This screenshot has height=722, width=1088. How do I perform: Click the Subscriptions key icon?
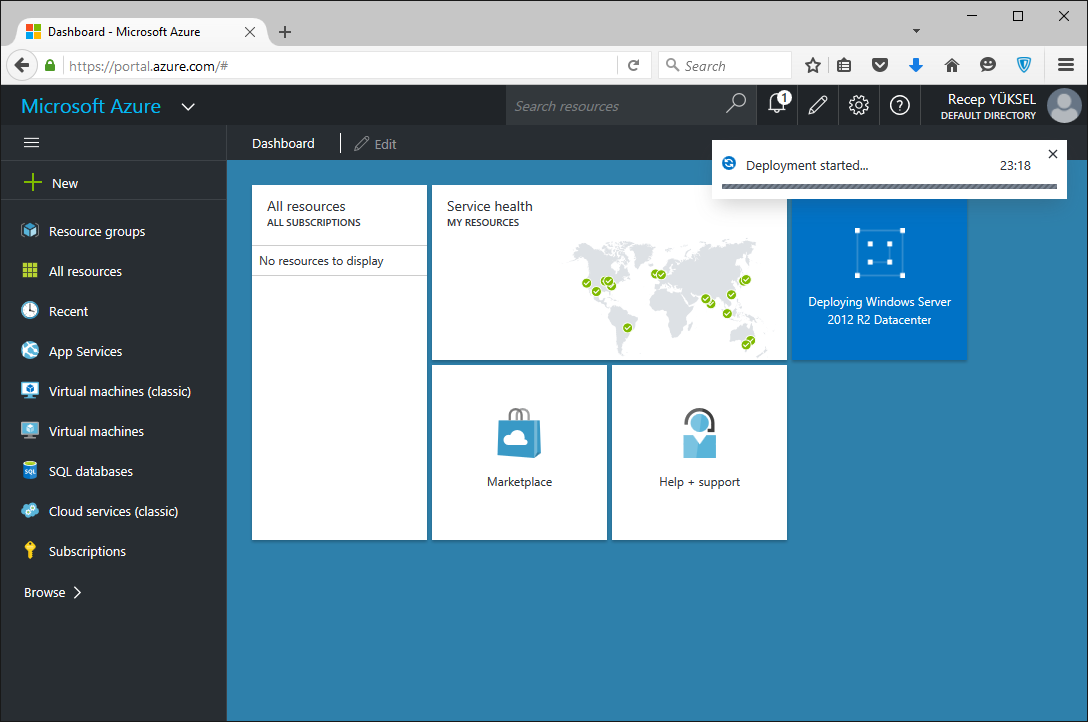tap(30, 550)
